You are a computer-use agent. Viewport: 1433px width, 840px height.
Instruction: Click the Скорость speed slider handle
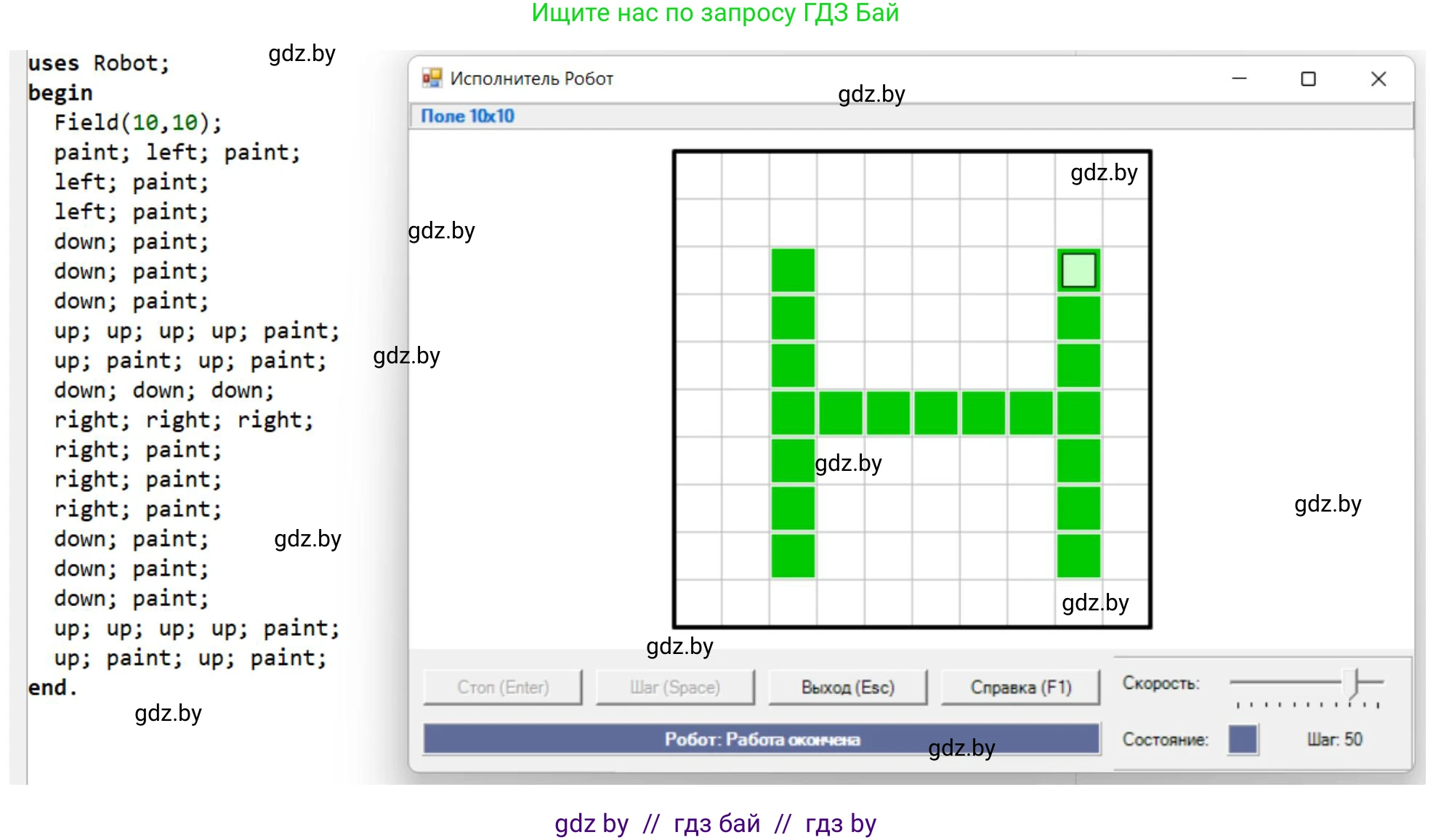click(1351, 683)
